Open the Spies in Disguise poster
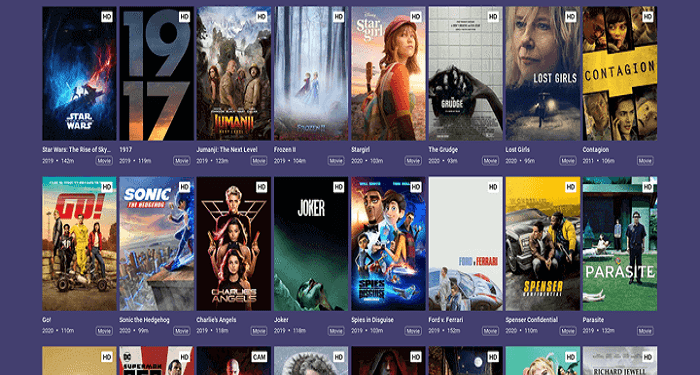700x375 pixels. coord(388,243)
